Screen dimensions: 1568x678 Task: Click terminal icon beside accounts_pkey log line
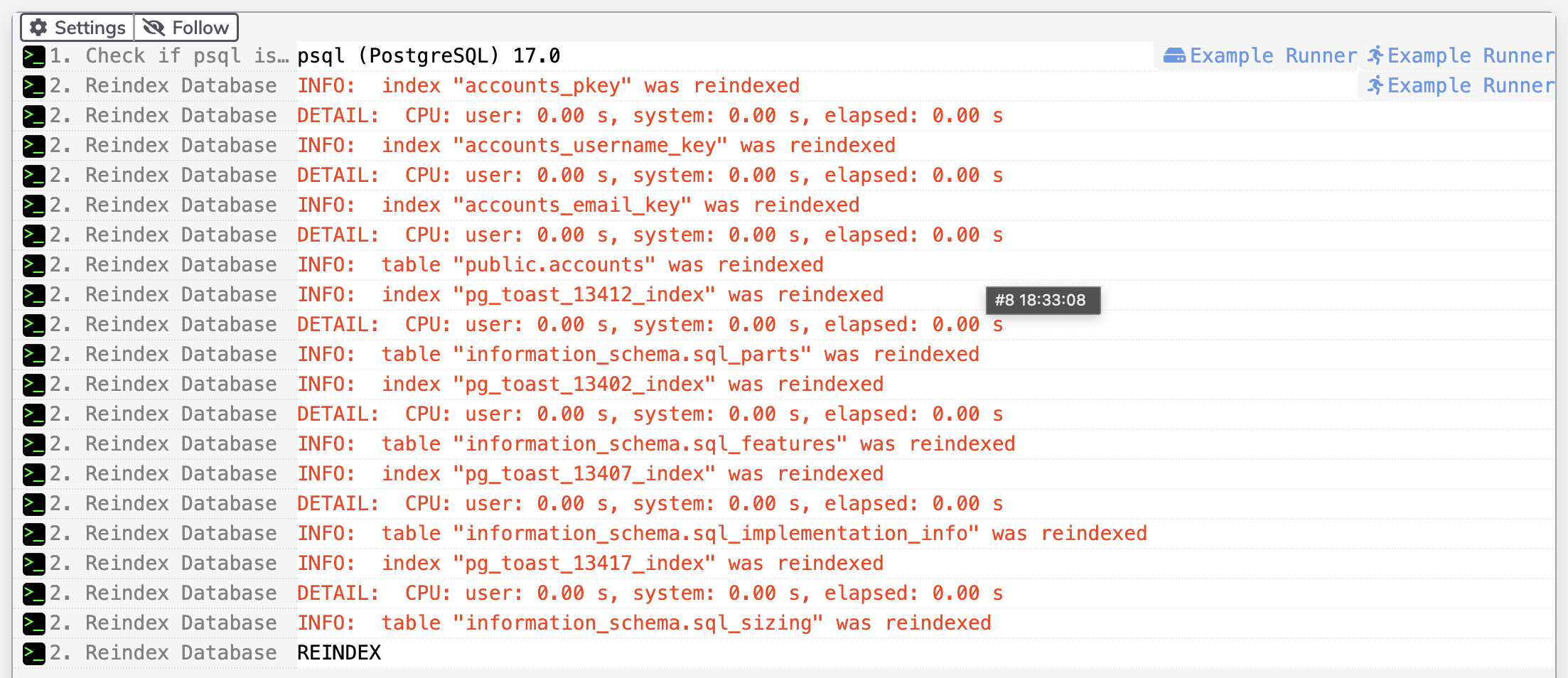point(34,86)
